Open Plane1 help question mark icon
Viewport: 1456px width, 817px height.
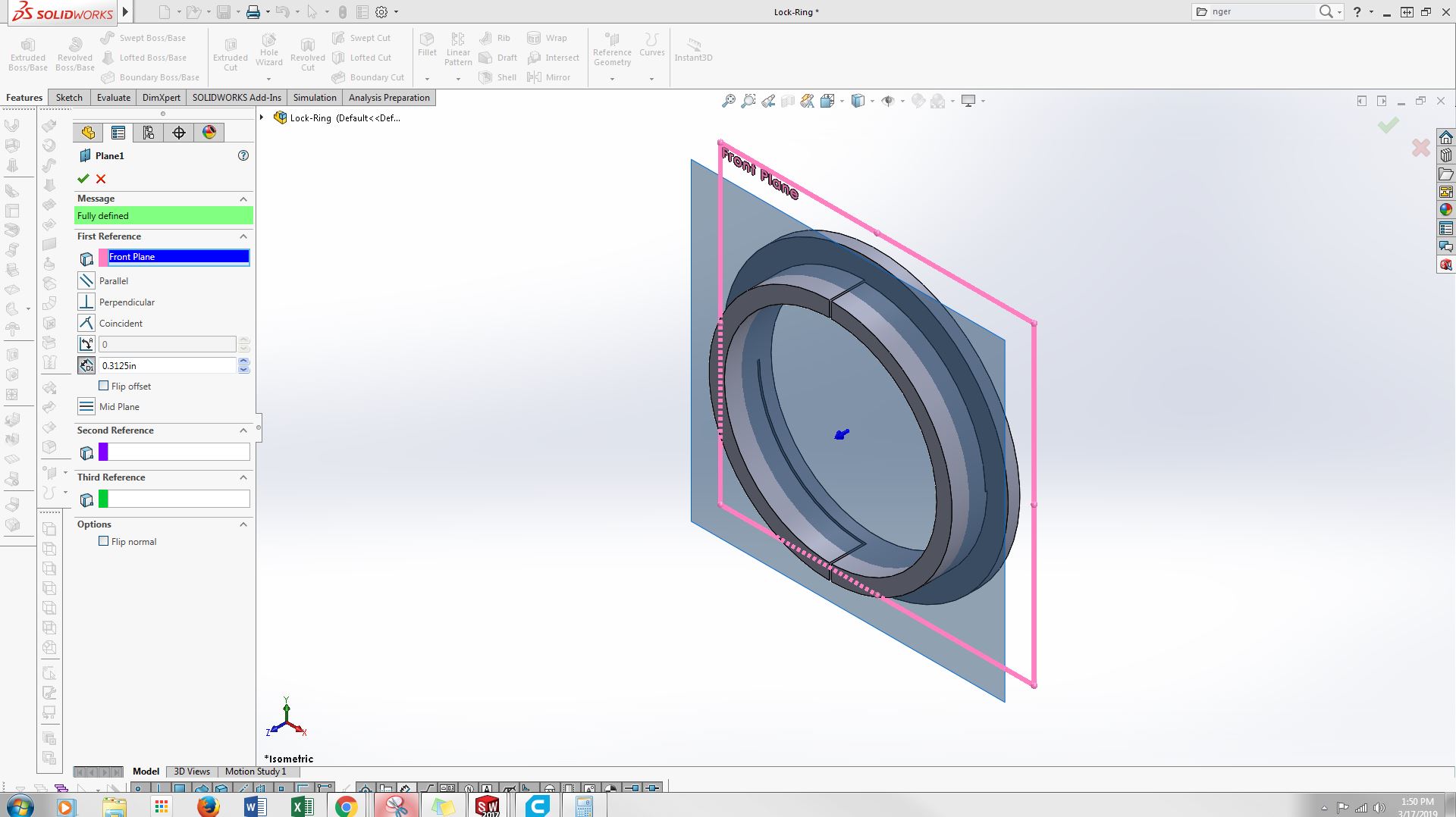point(243,155)
